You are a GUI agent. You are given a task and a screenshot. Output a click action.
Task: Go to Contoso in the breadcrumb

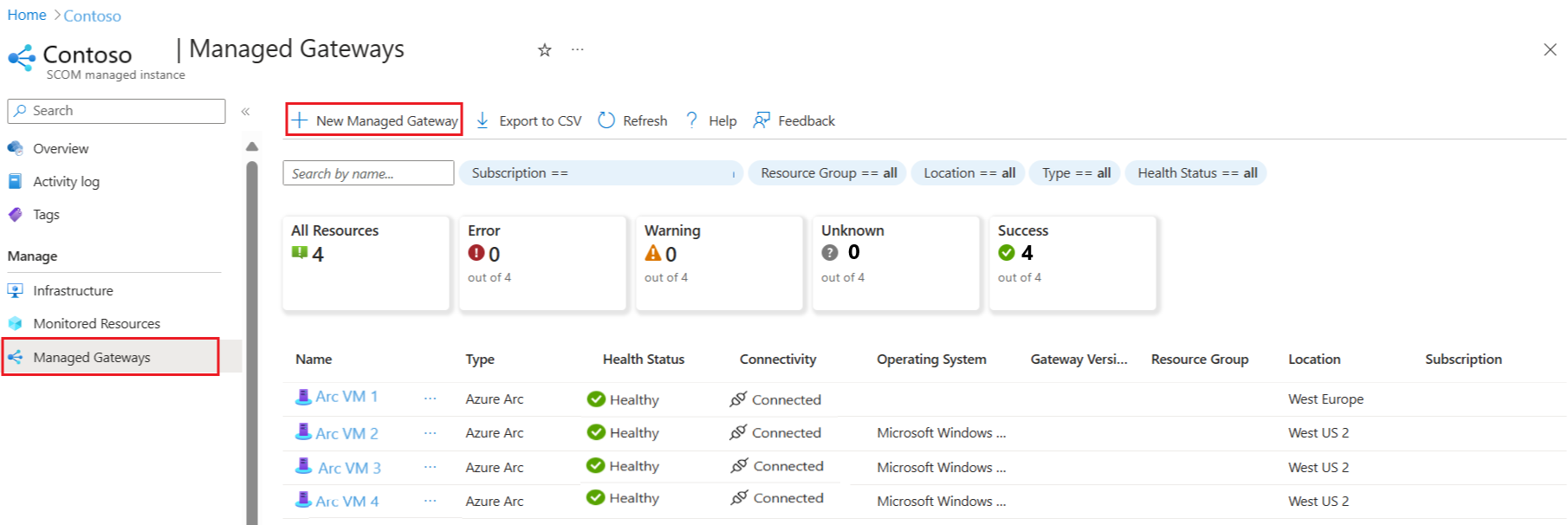click(x=92, y=16)
